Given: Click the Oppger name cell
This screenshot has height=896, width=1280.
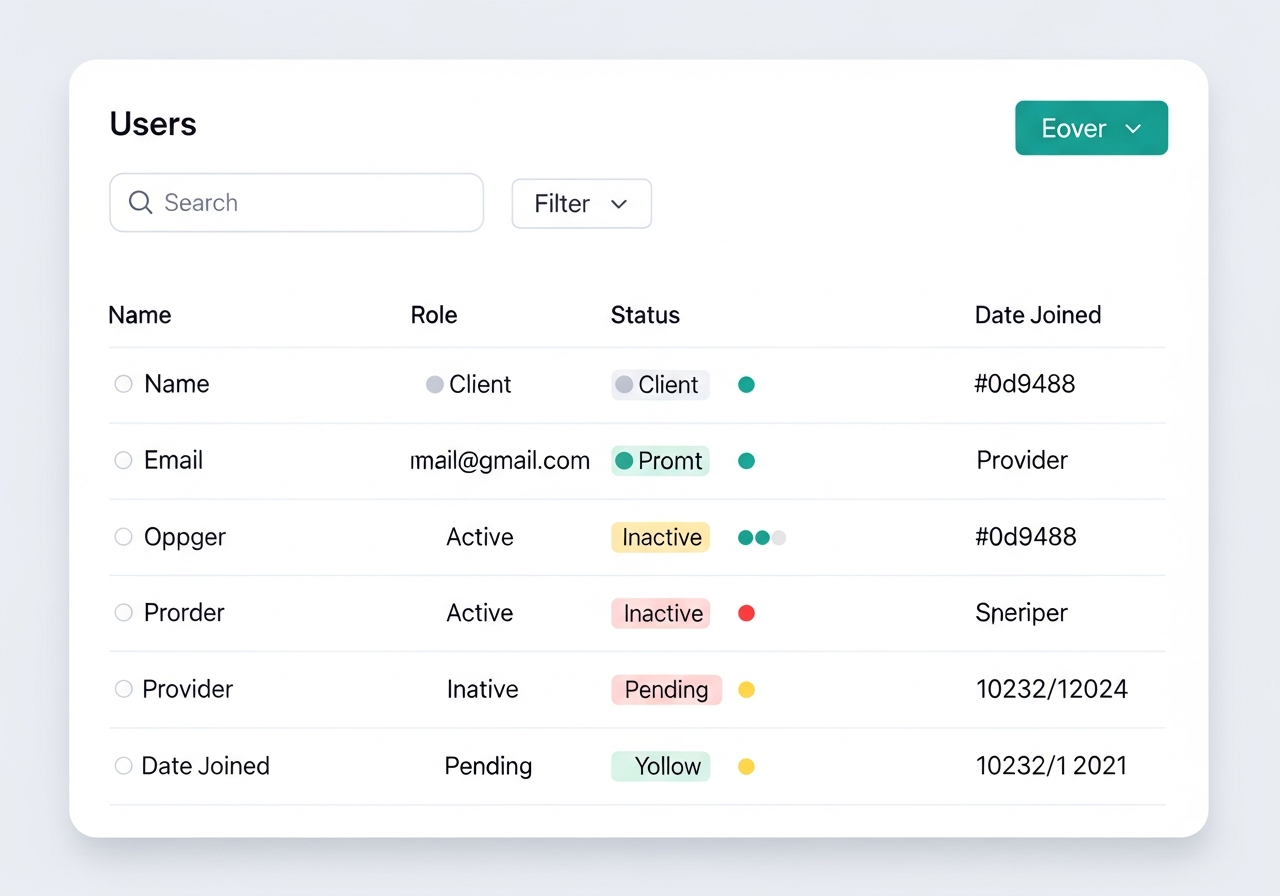Looking at the screenshot, I should [185, 538].
